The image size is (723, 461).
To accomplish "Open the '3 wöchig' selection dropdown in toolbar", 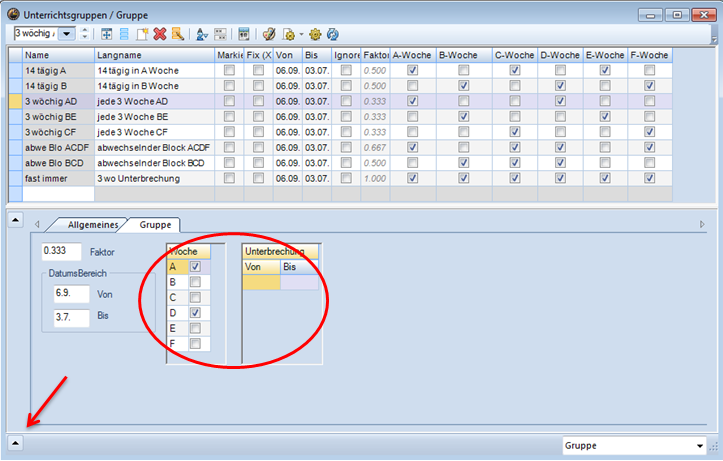I will point(67,33).
